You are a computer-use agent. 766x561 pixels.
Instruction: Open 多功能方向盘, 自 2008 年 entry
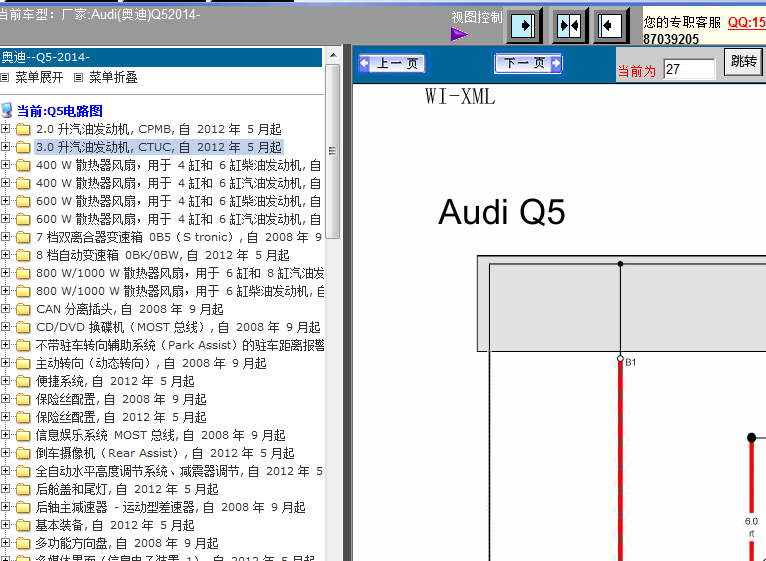click(127, 543)
